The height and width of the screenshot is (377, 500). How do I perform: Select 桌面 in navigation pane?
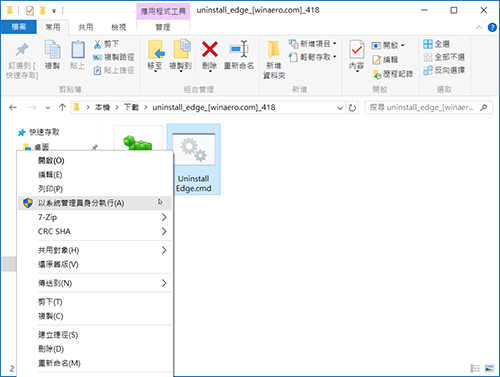tap(41, 147)
